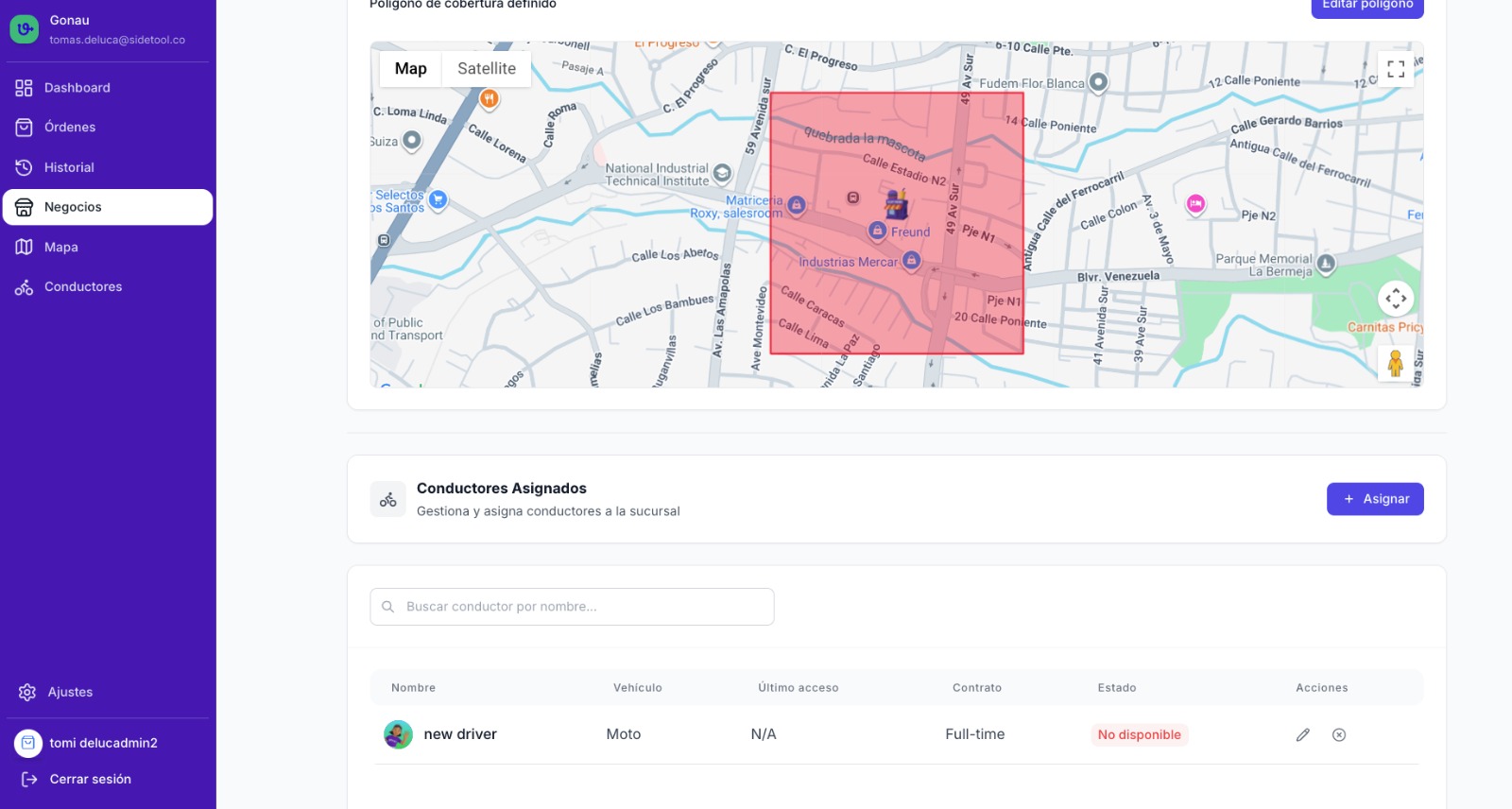This screenshot has width=1512, height=809.
Task: Click the Street View pegman icon
Action: [1396, 363]
